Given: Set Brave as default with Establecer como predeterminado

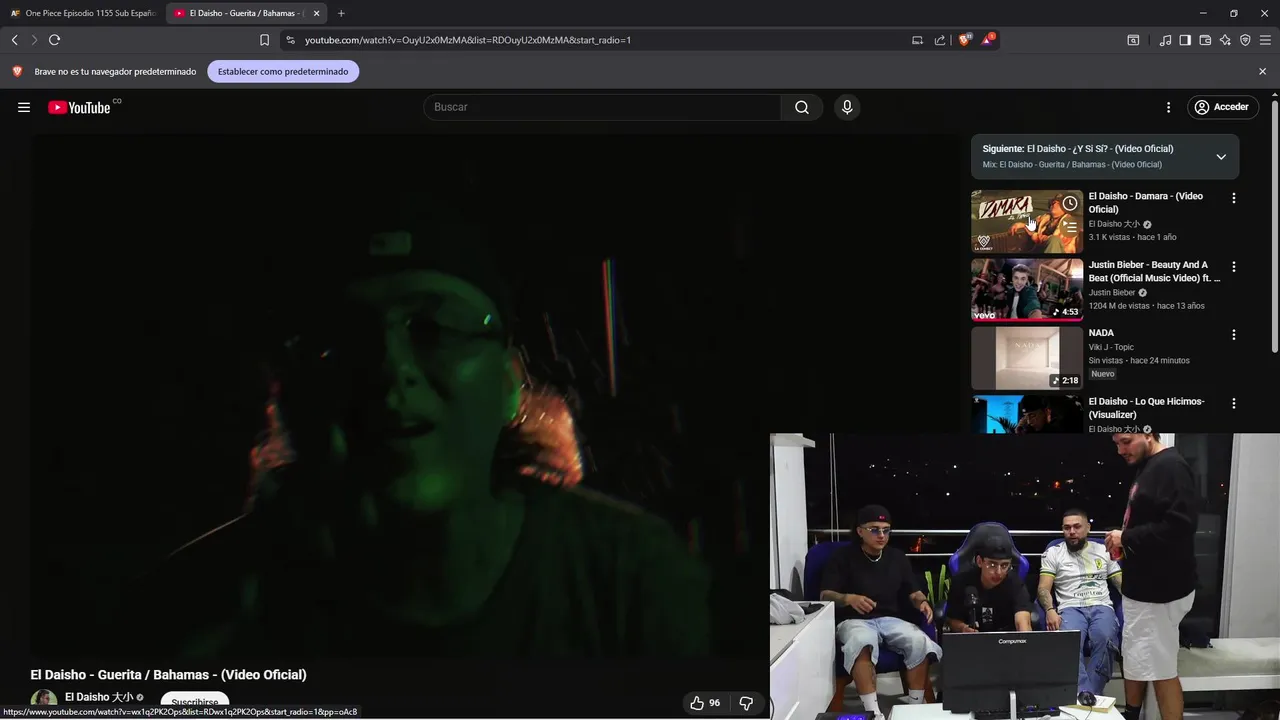Looking at the screenshot, I should click(x=283, y=71).
